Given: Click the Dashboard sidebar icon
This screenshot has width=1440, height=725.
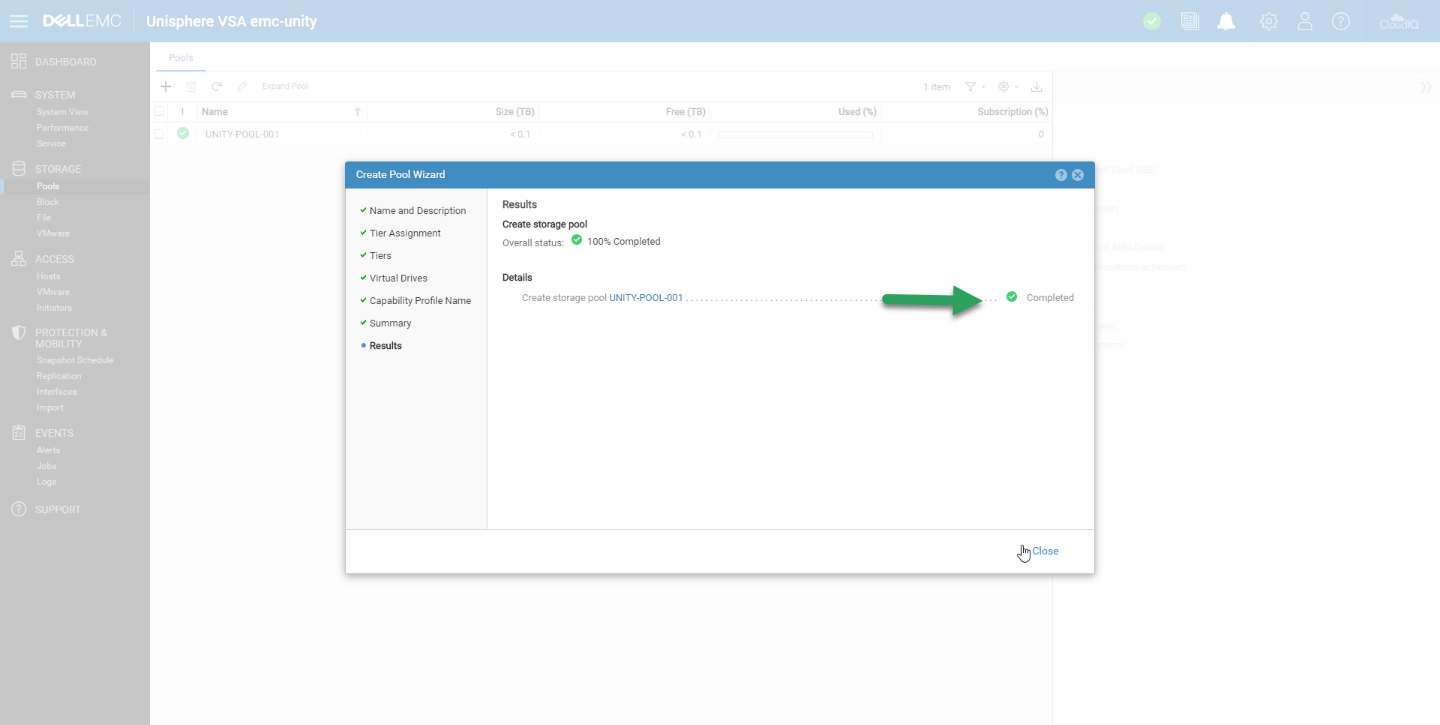Looking at the screenshot, I should click(18, 62).
